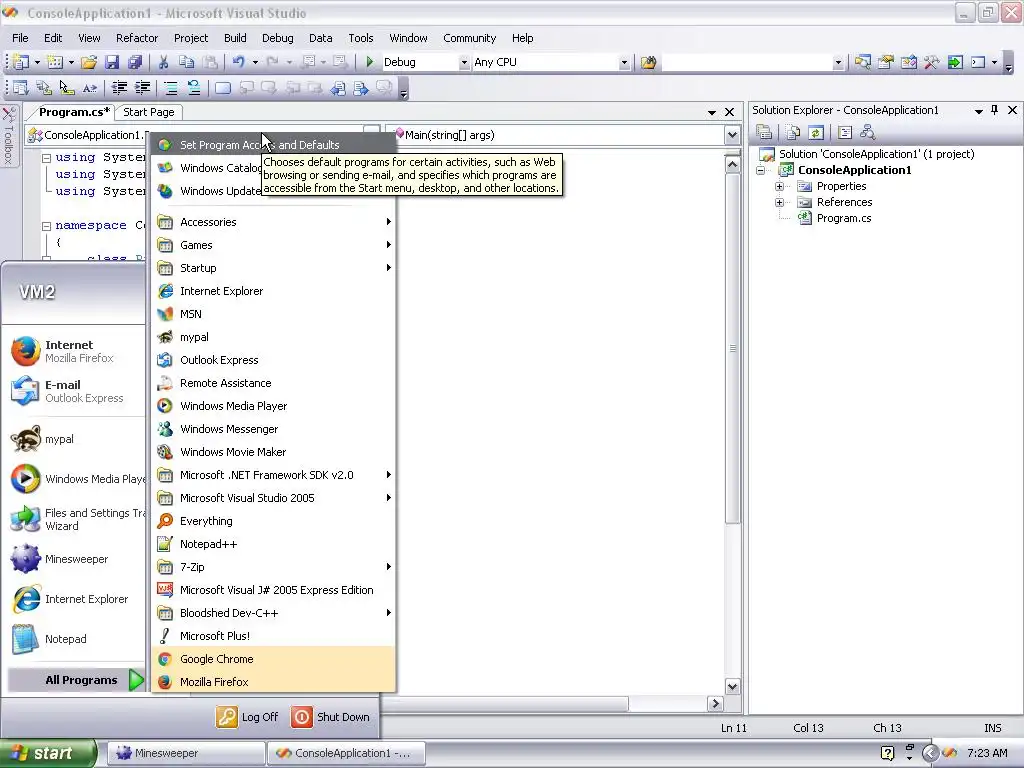Toggle a bookmark on the current line
The width and height of the screenshot is (1024, 768).
pos(223,88)
